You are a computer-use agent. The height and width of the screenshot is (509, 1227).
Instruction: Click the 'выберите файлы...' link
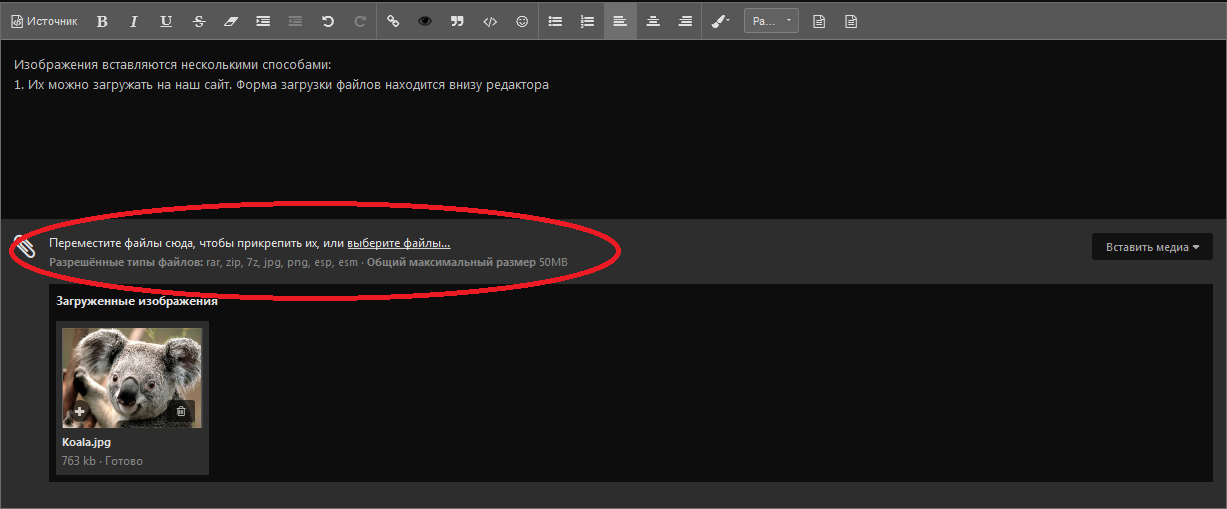[398, 243]
